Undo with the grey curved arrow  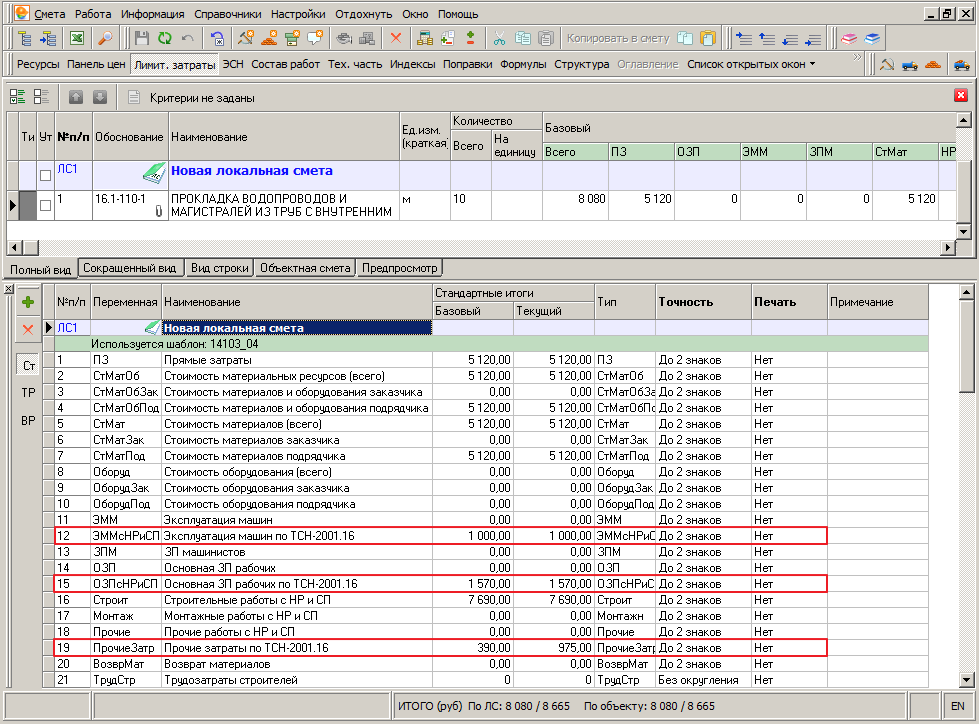tap(187, 39)
